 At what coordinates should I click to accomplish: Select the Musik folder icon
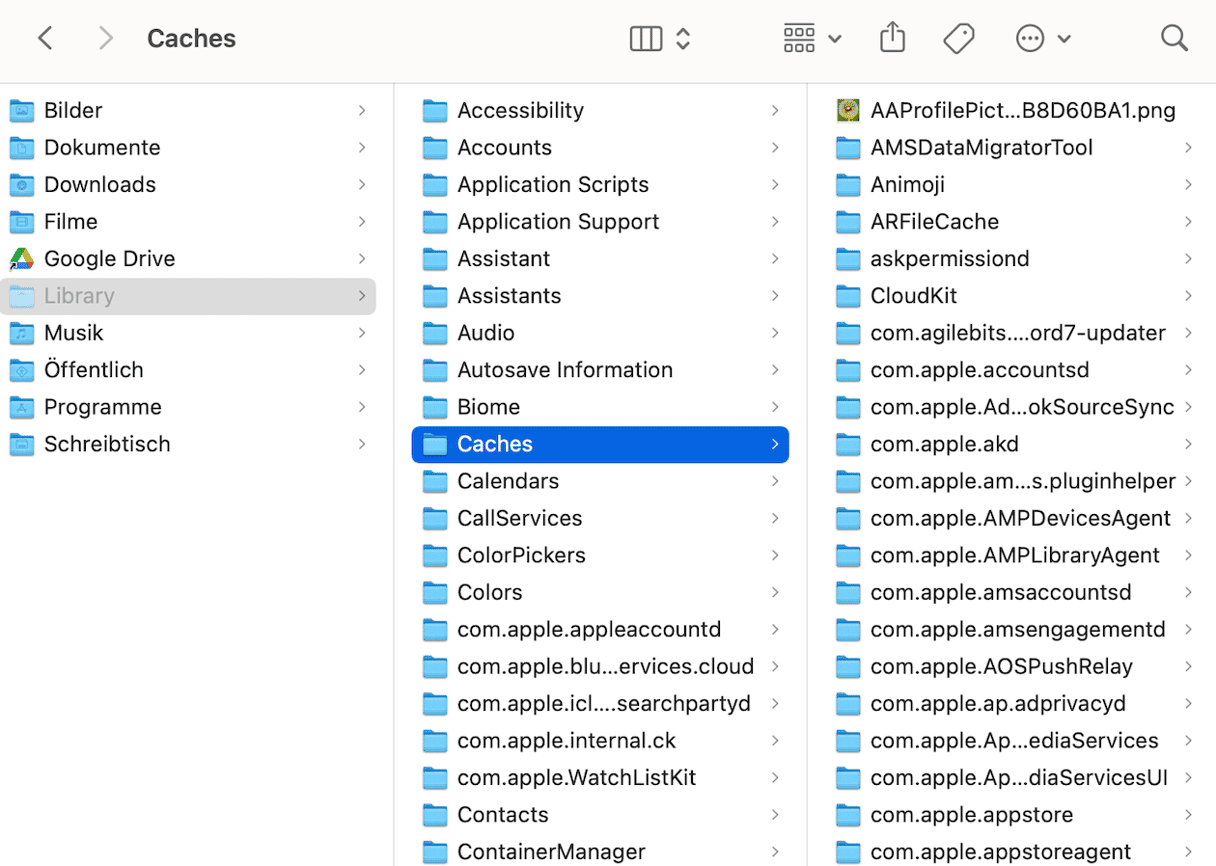[x=22, y=333]
